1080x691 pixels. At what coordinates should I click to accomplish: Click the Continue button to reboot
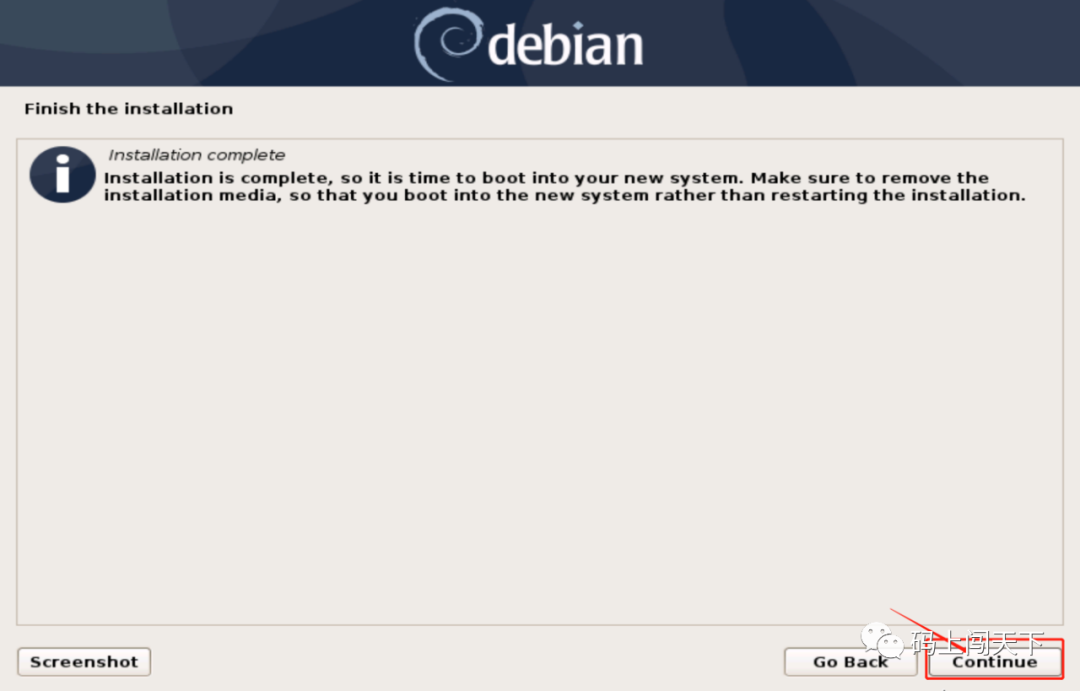(x=994, y=661)
